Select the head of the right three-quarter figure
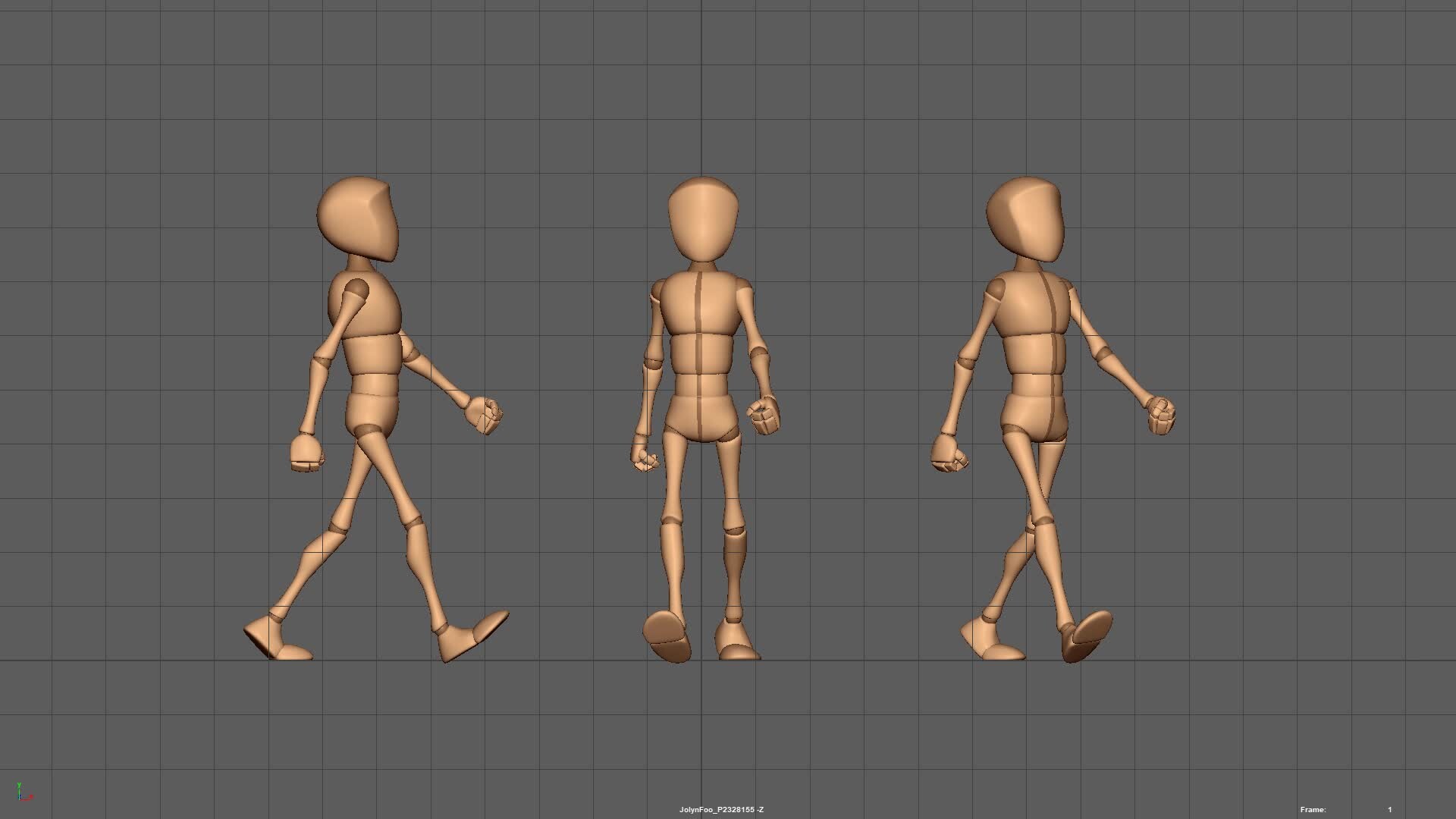 (1025, 220)
